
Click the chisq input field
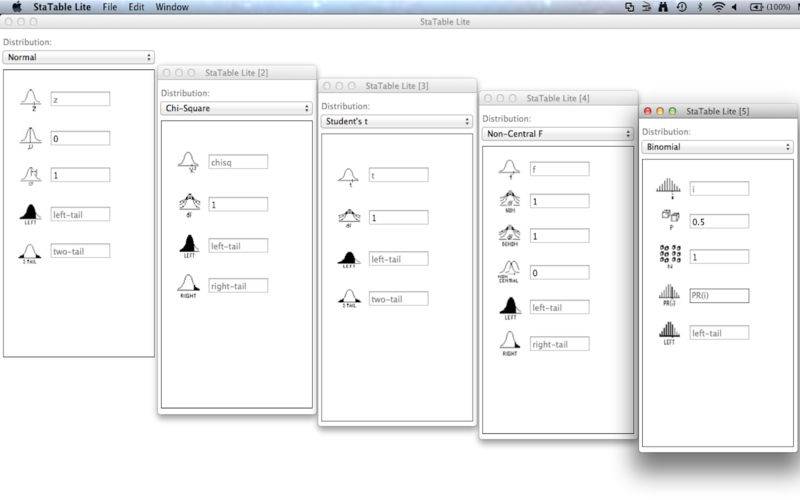click(x=238, y=162)
